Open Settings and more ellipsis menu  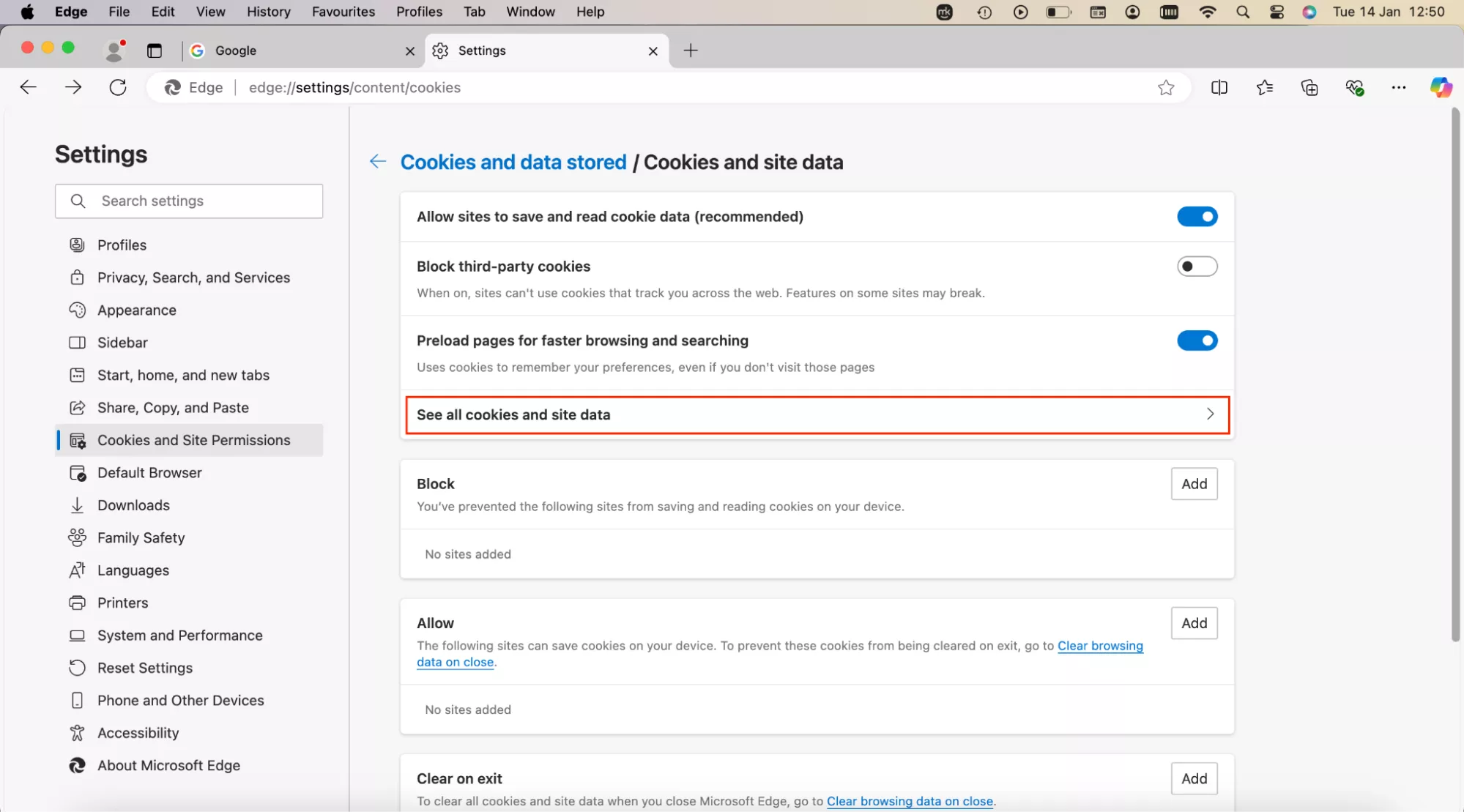1398,88
